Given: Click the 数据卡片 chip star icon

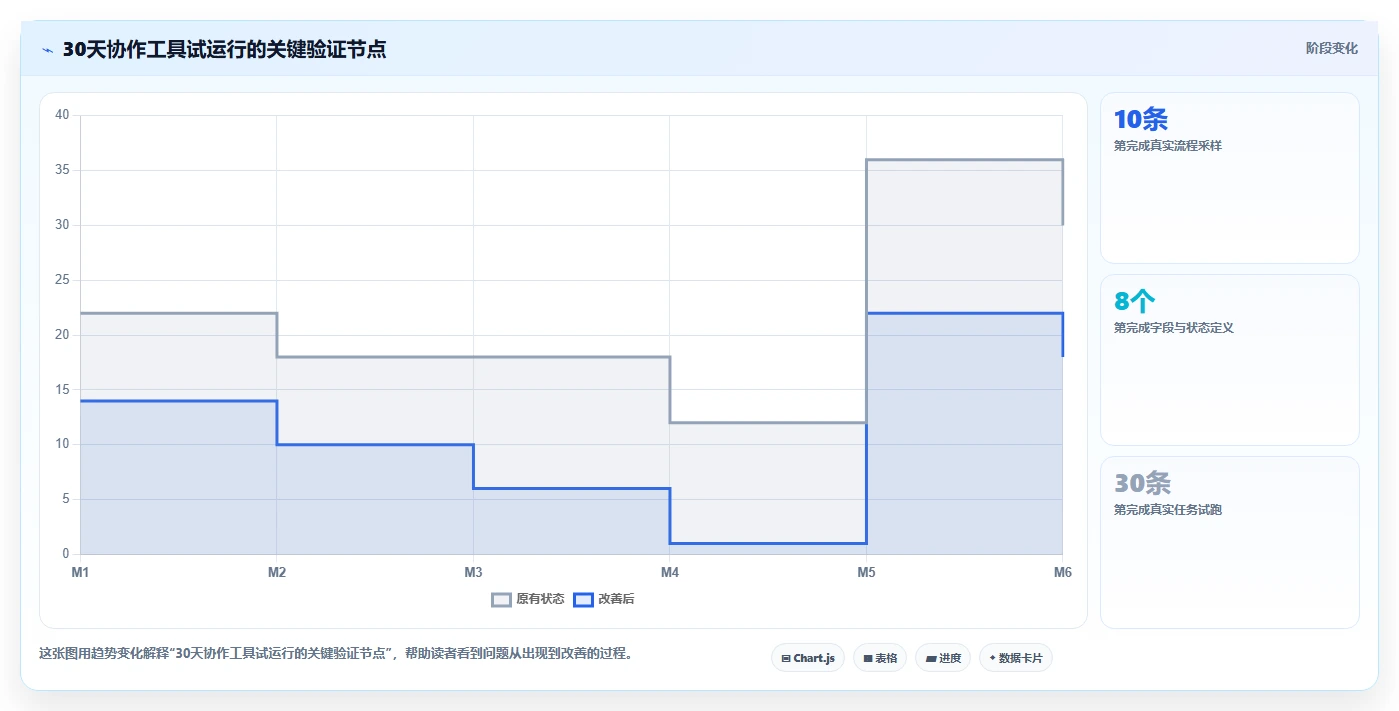Looking at the screenshot, I should [992, 658].
